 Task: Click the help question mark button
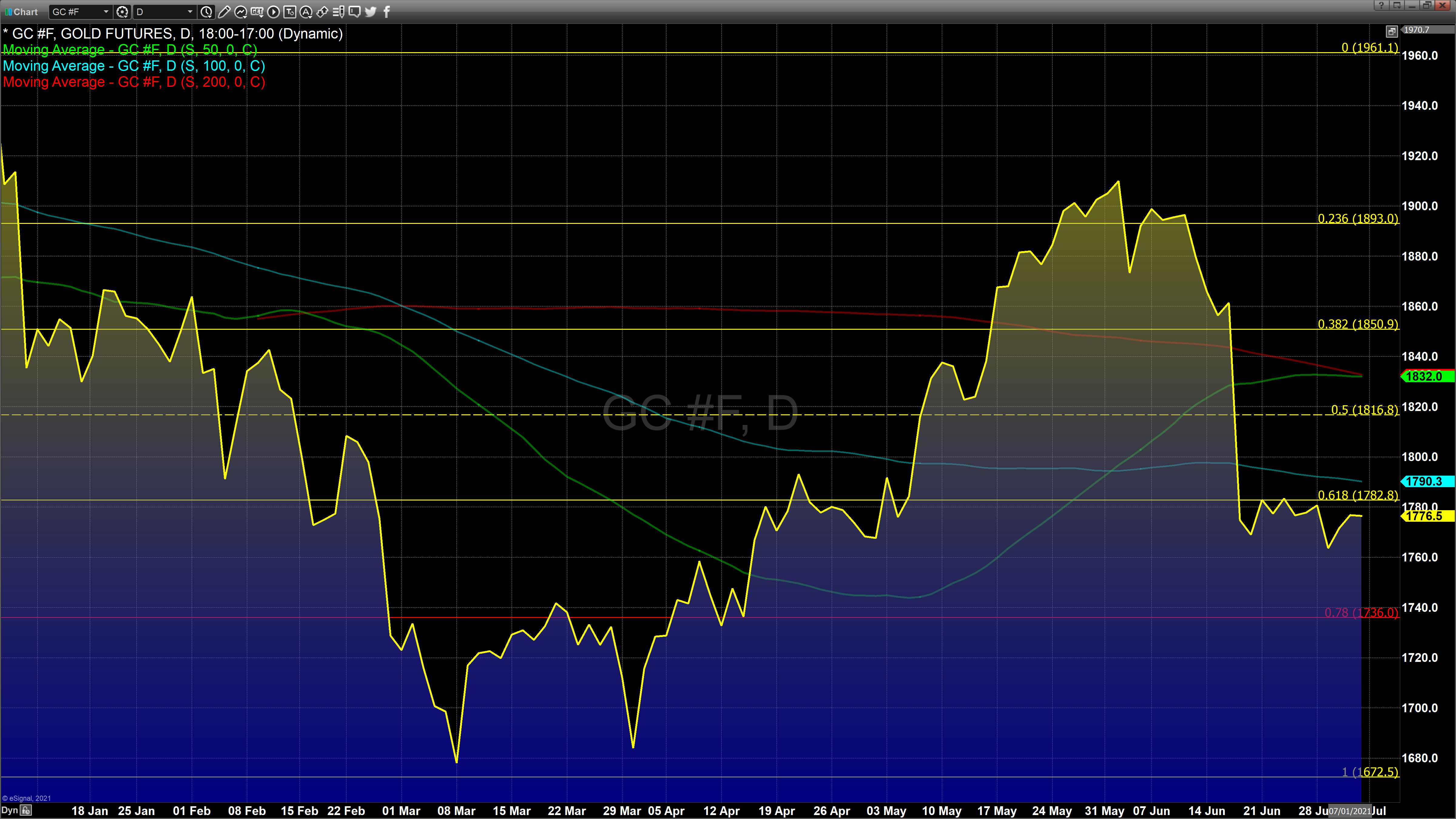click(x=1381, y=5)
